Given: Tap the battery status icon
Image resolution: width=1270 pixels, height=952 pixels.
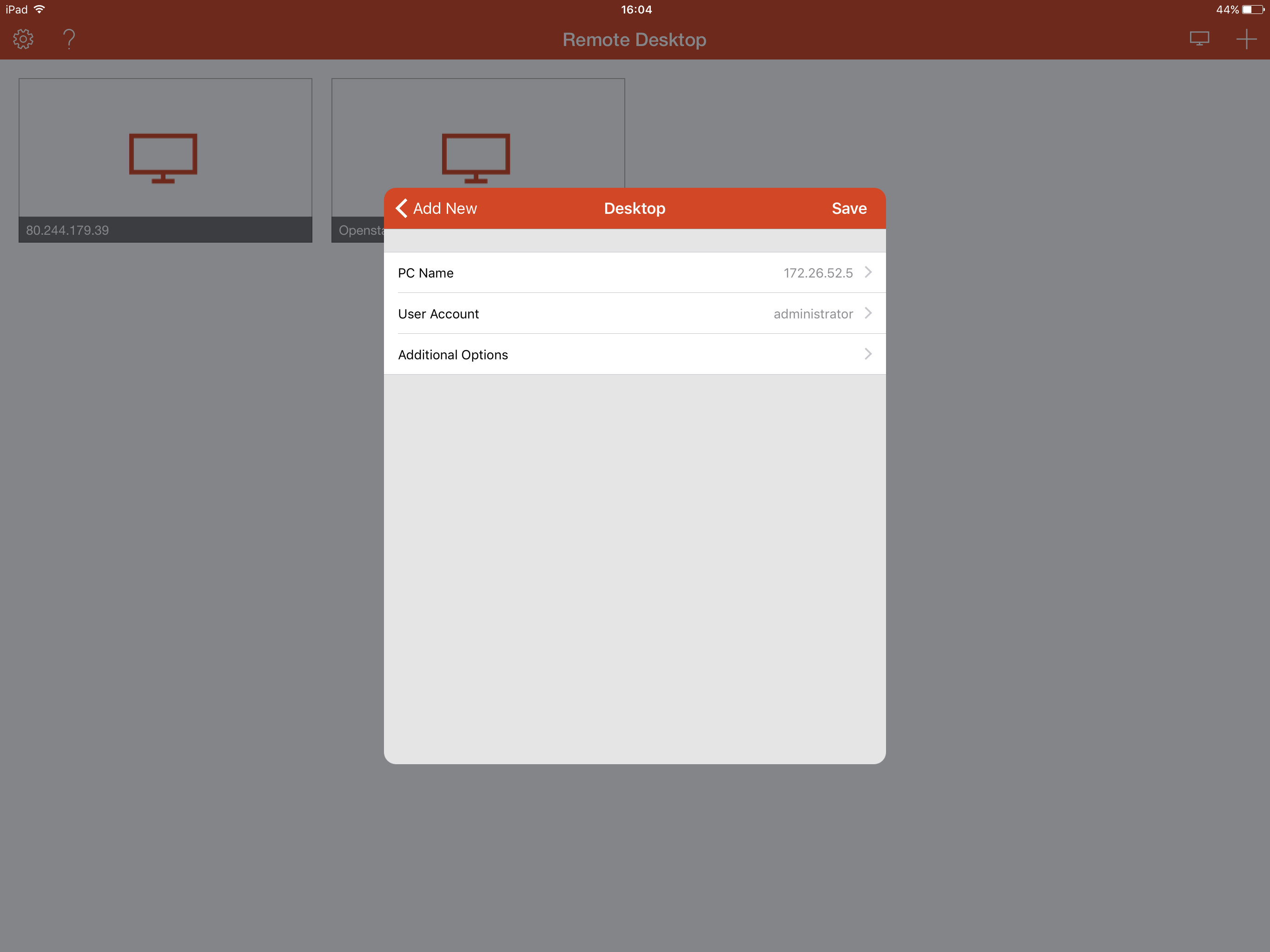Looking at the screenshot, I should click(1253, 9).
